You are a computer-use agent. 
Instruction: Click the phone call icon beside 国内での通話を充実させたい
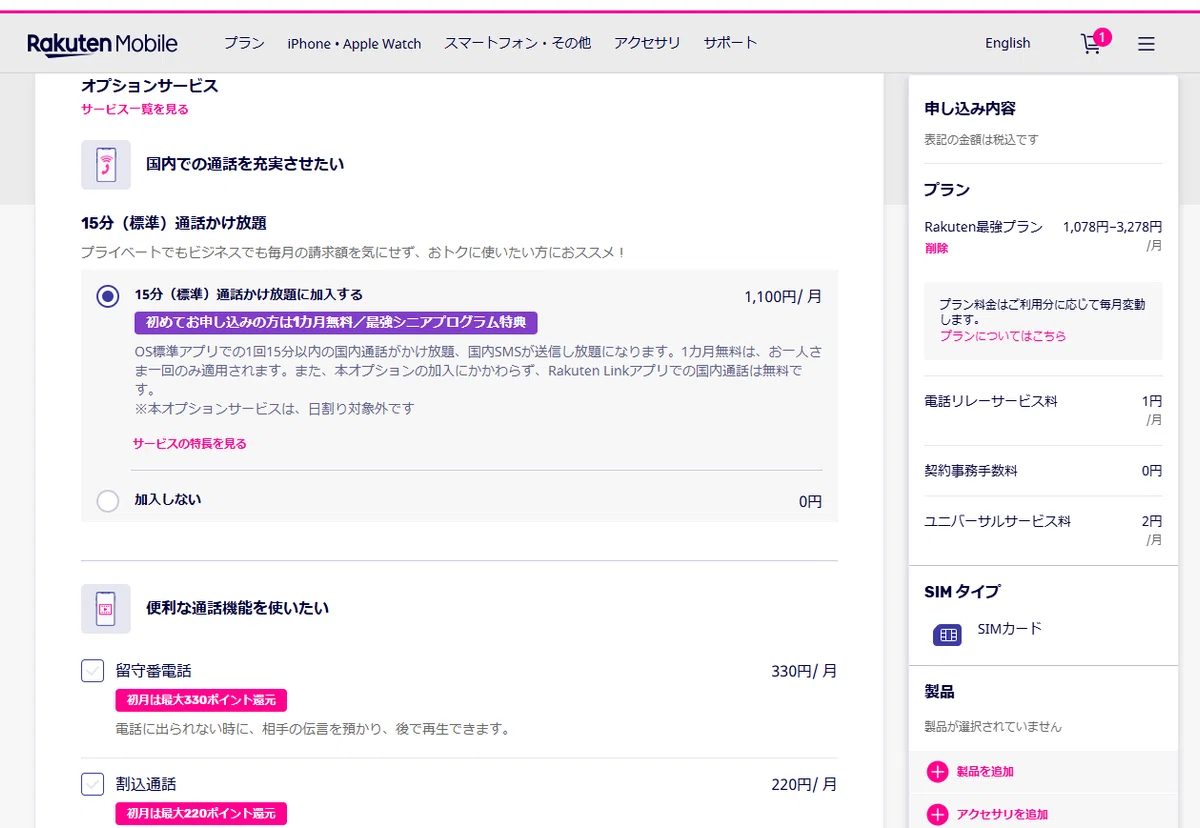(106, 164)
